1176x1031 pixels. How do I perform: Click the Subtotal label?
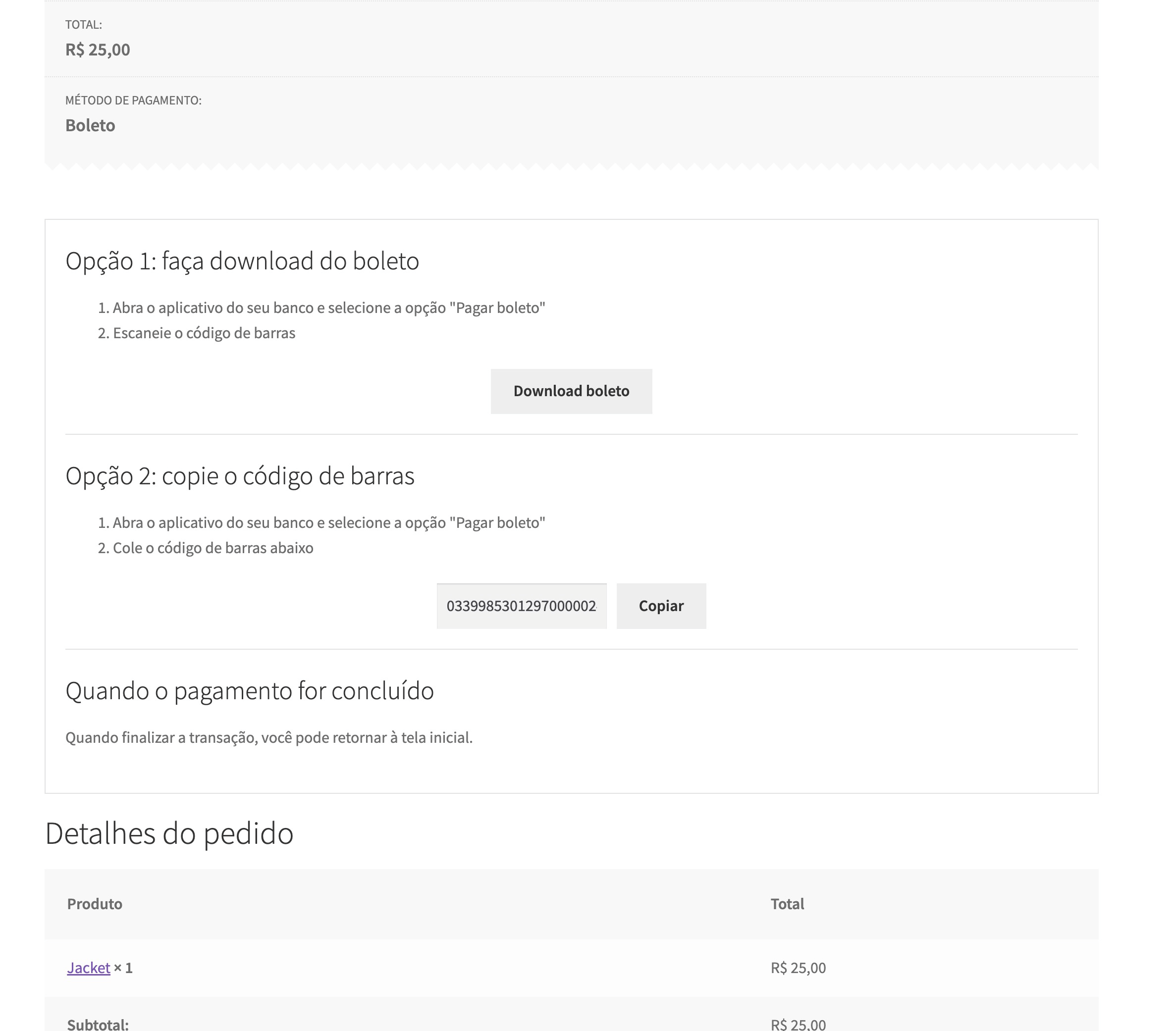(x=98, y=1024)
